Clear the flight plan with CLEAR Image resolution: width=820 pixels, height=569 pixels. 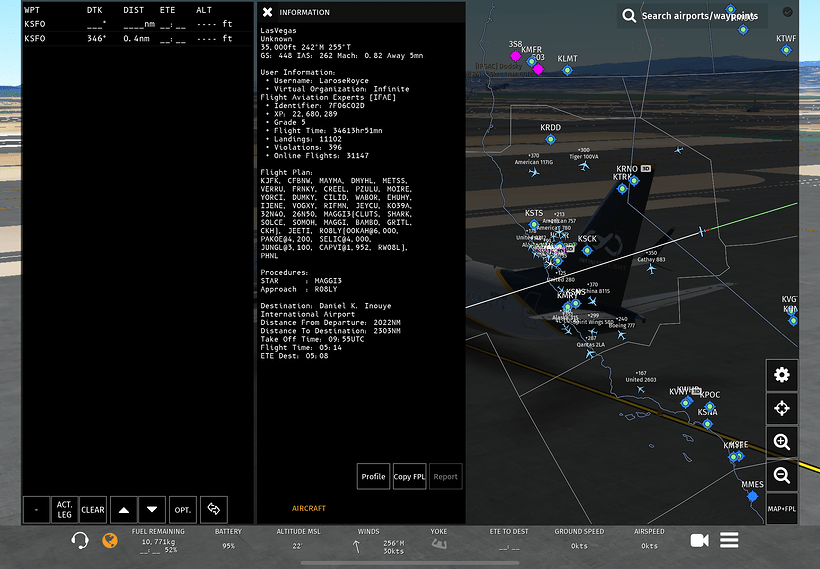[x=93, y=510]
